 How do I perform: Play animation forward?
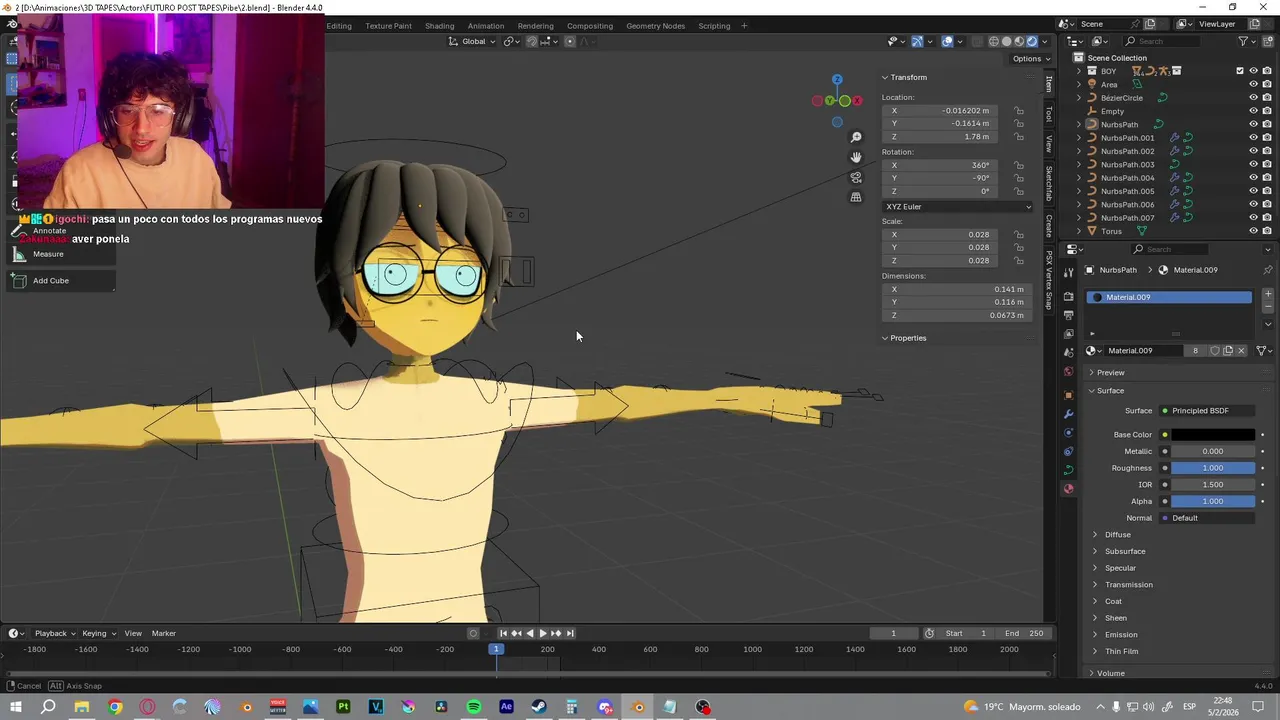(x=542, y=633)
